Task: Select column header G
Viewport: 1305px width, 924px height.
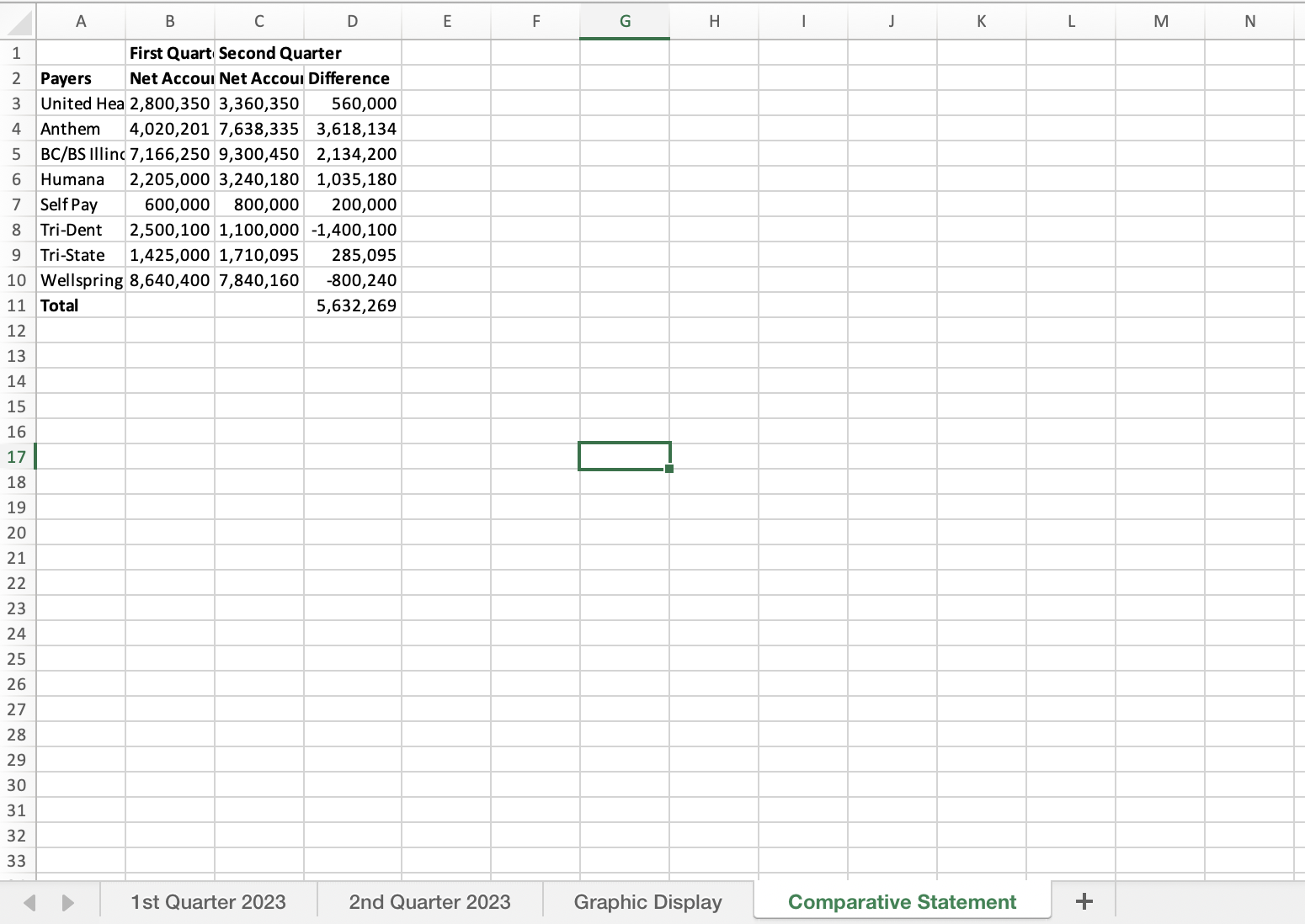Action: 625,20
